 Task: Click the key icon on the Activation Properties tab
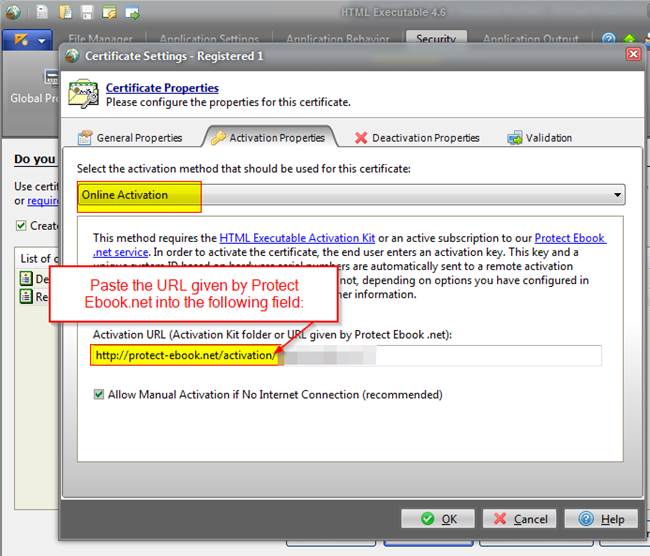[x=218, y=138]
